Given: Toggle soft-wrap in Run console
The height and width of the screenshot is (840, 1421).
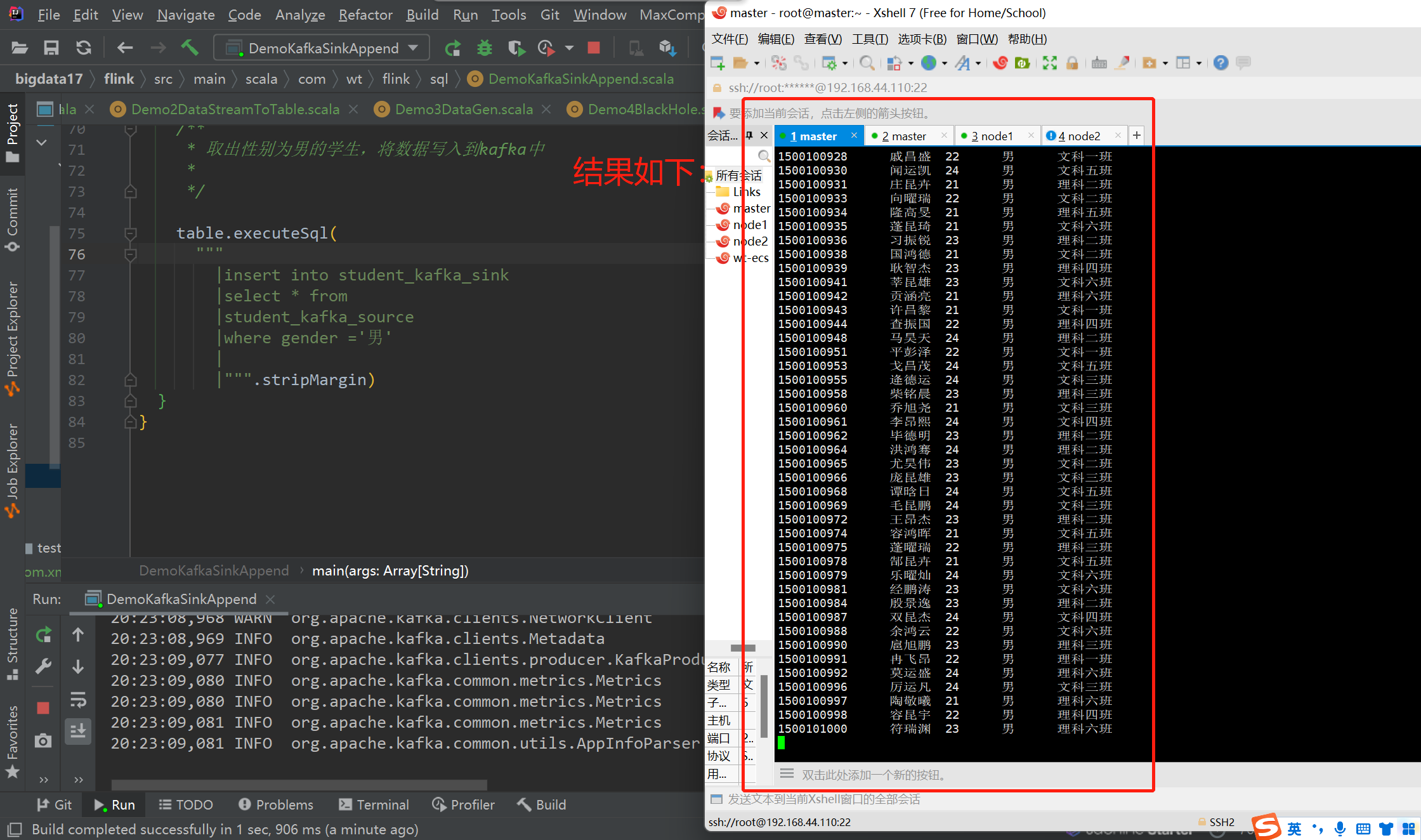Looking at the screenshot, I should (x=78, y=700).
